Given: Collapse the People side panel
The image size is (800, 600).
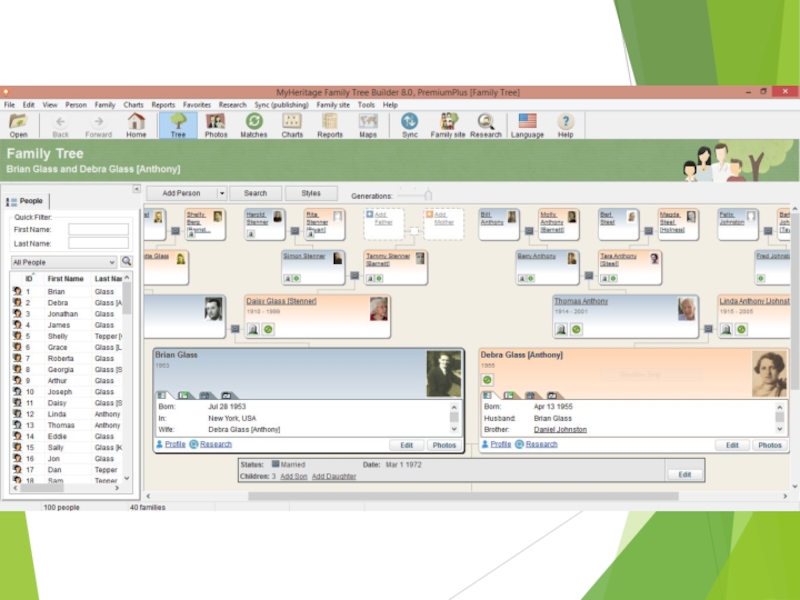Looking at the screenshot, I should tap(136, 189).
